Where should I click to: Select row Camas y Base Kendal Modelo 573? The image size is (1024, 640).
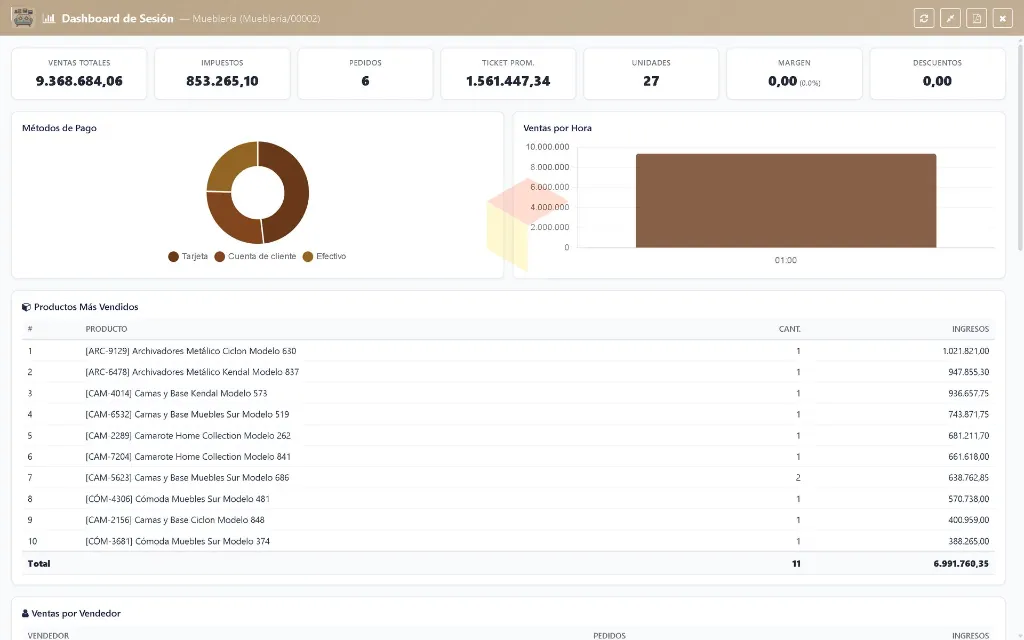click(x=508, y=393)
